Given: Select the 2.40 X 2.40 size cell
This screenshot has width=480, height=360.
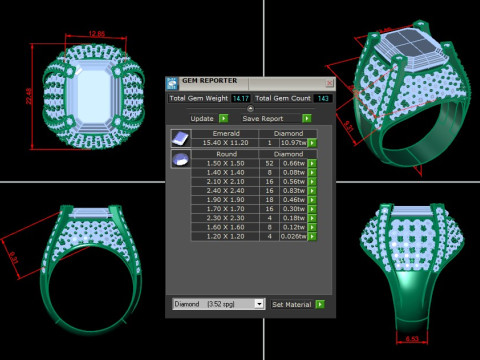Looking at the screenshot, I should click(225, 191).
